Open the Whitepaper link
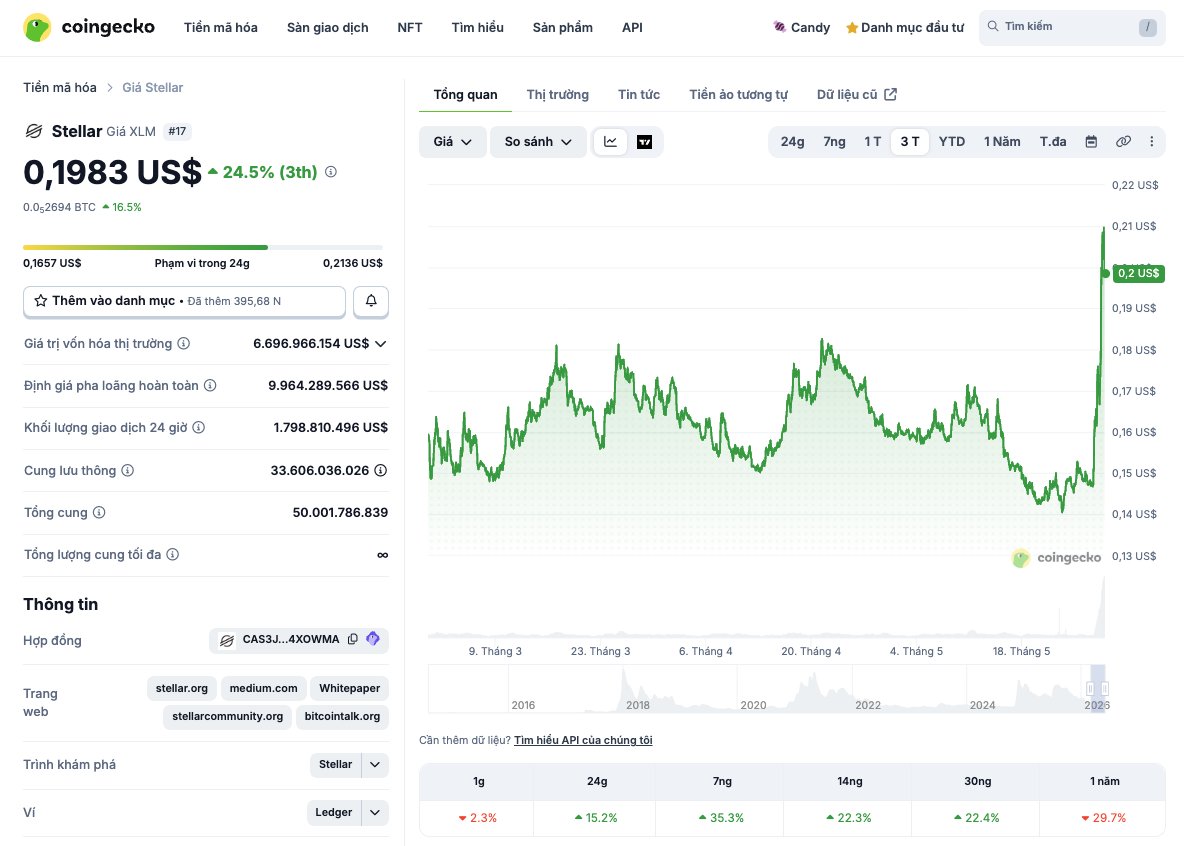Viewport: 1184px width, 846px height. point(350,688)
